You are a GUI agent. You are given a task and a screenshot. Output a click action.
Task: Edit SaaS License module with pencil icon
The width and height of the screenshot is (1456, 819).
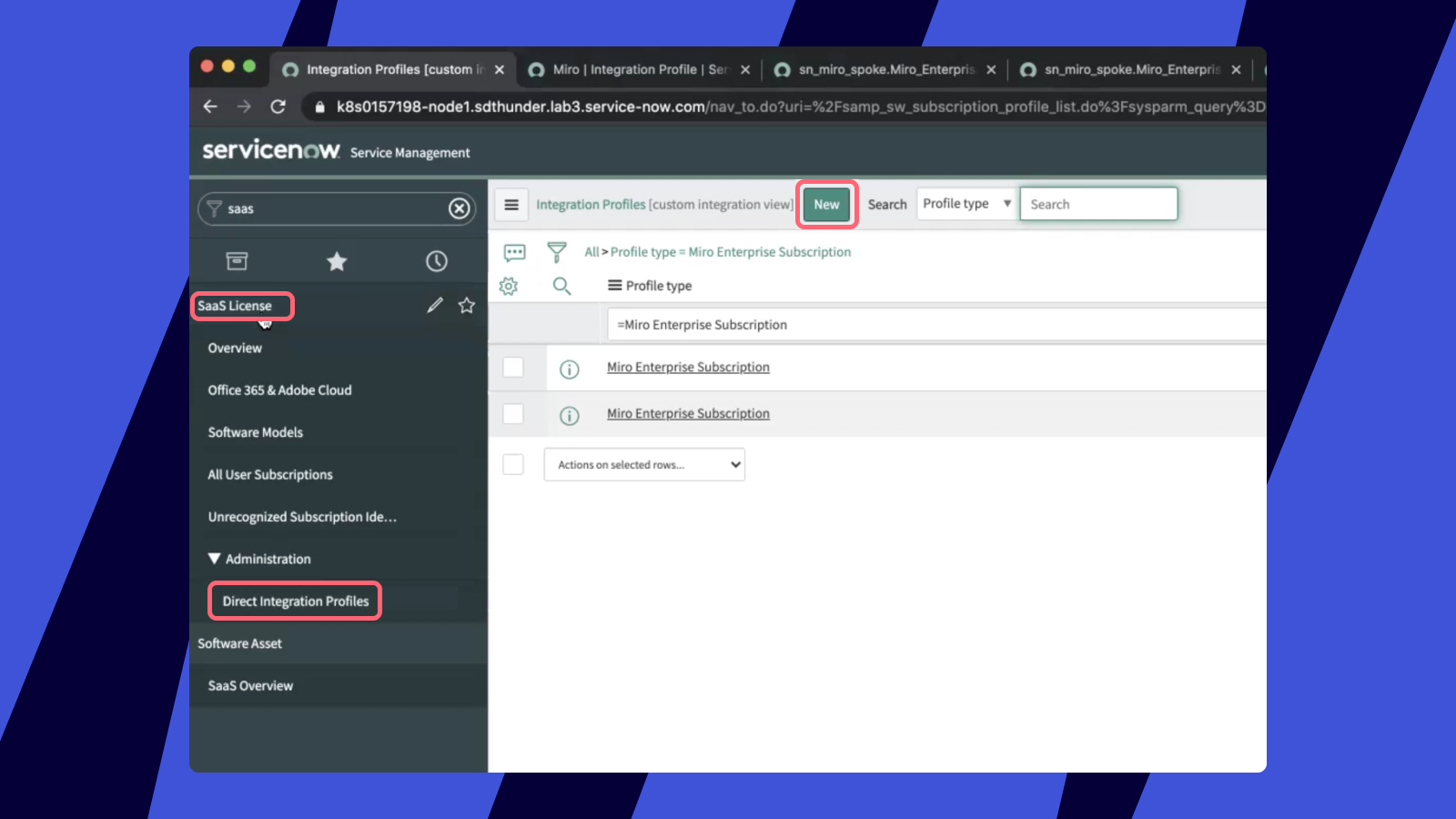(435, 305)
